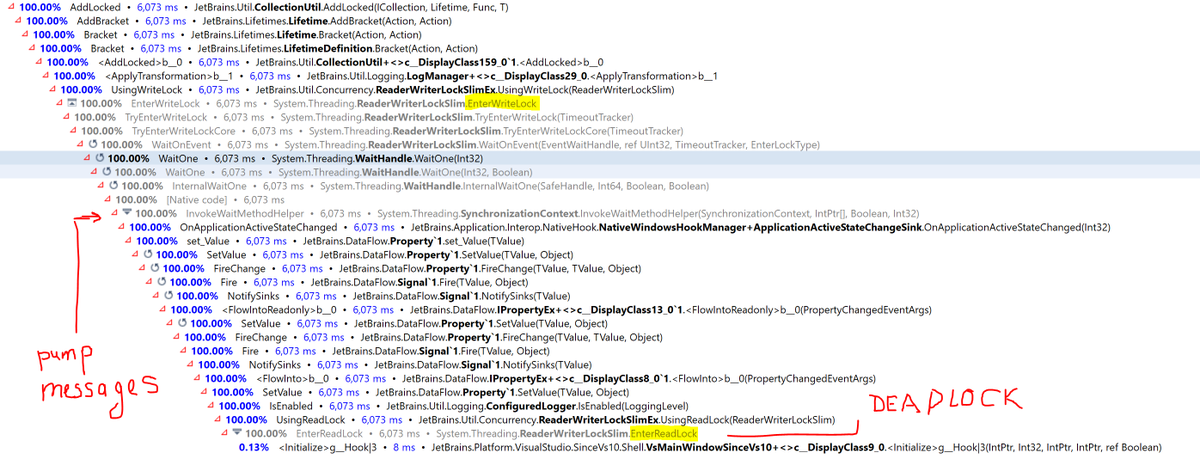Click 100.00% on the set_Value row
Image resolution: width=1200 pixels, height=465 pixels.
tap(158, 241)
